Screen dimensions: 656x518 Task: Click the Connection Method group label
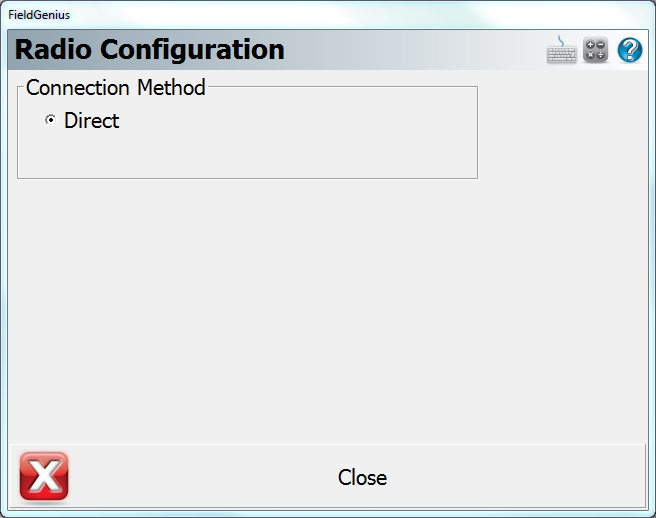[115, 87]
